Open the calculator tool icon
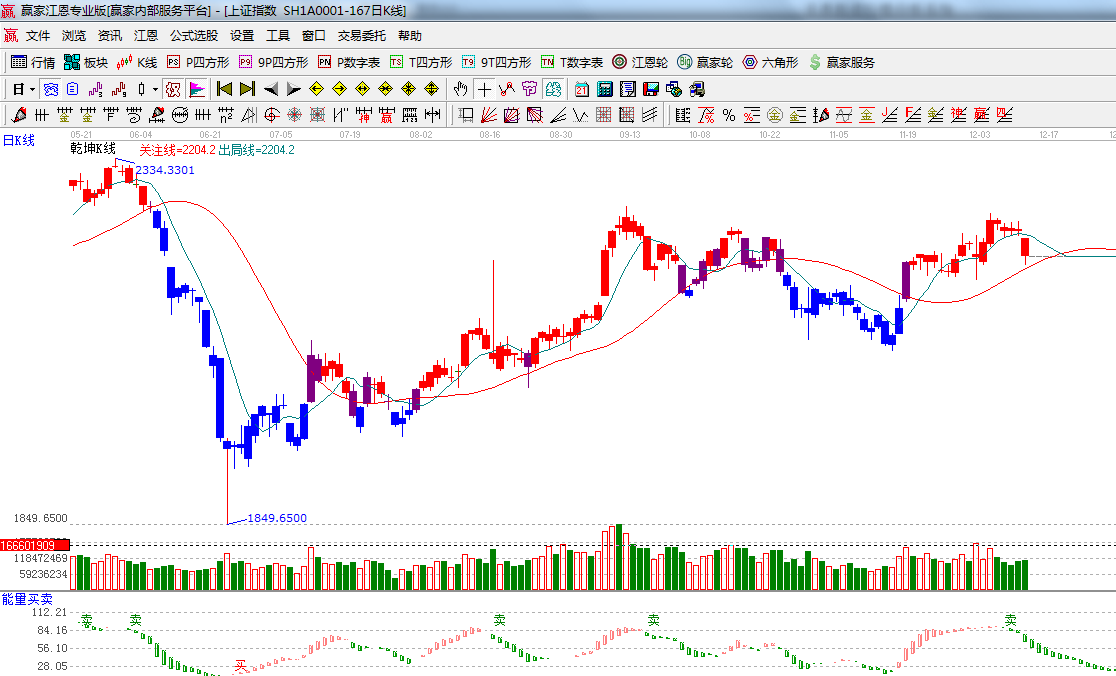 coord(604,88)
